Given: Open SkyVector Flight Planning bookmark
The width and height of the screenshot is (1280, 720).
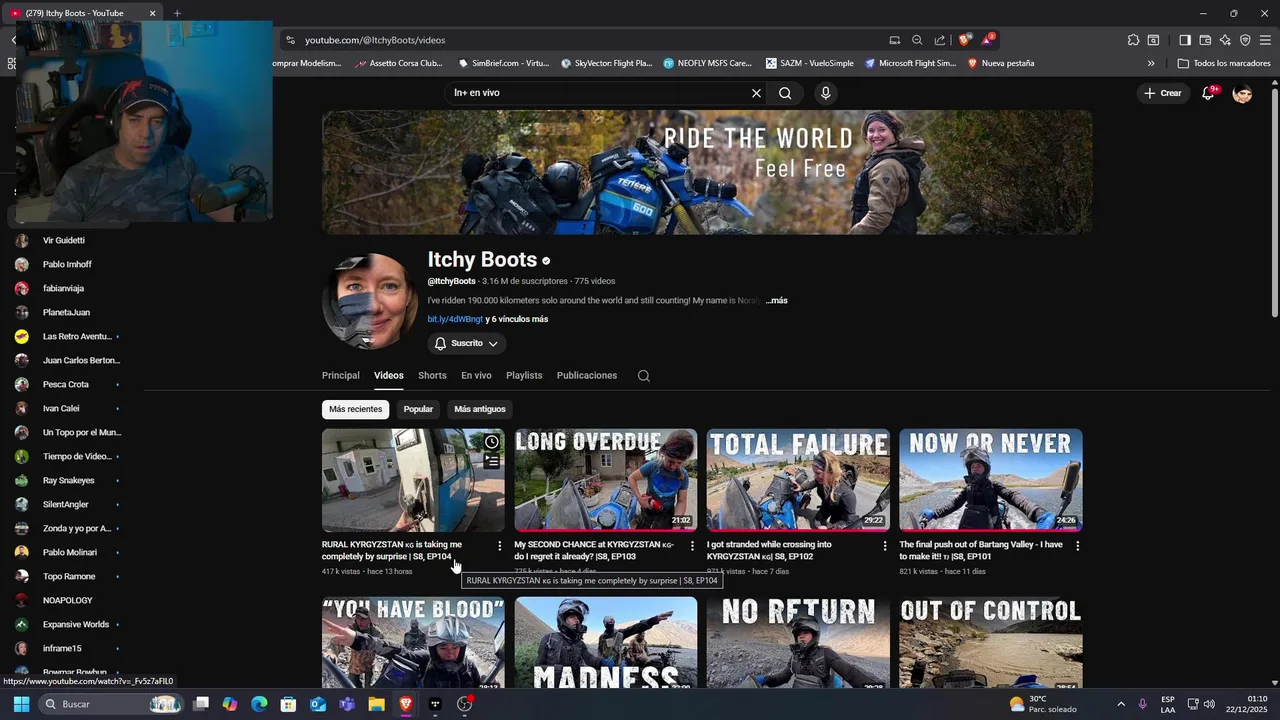Looking at the screenshot, I should coord(606,63).
